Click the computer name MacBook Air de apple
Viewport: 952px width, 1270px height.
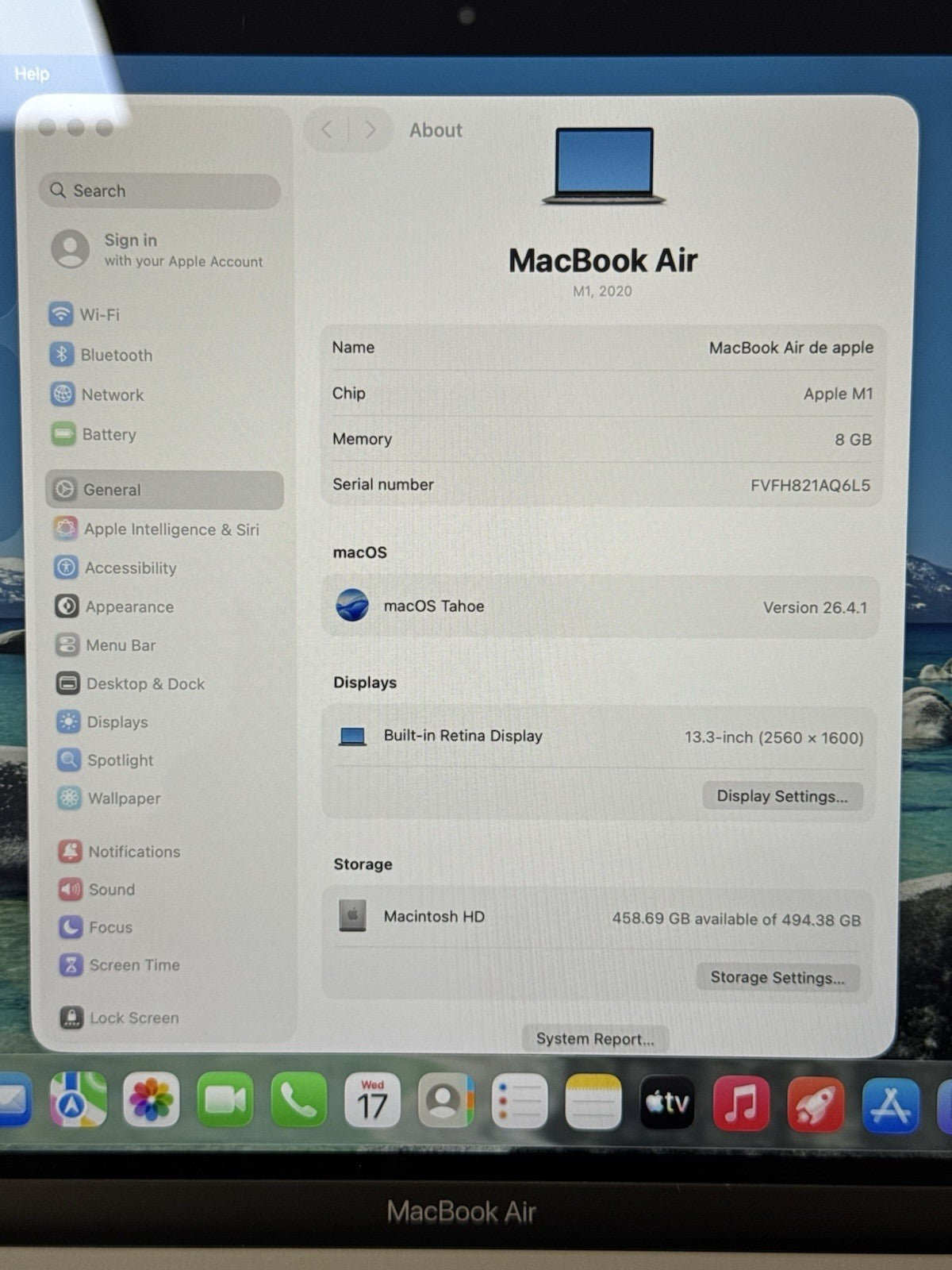[x=791, y=348]
